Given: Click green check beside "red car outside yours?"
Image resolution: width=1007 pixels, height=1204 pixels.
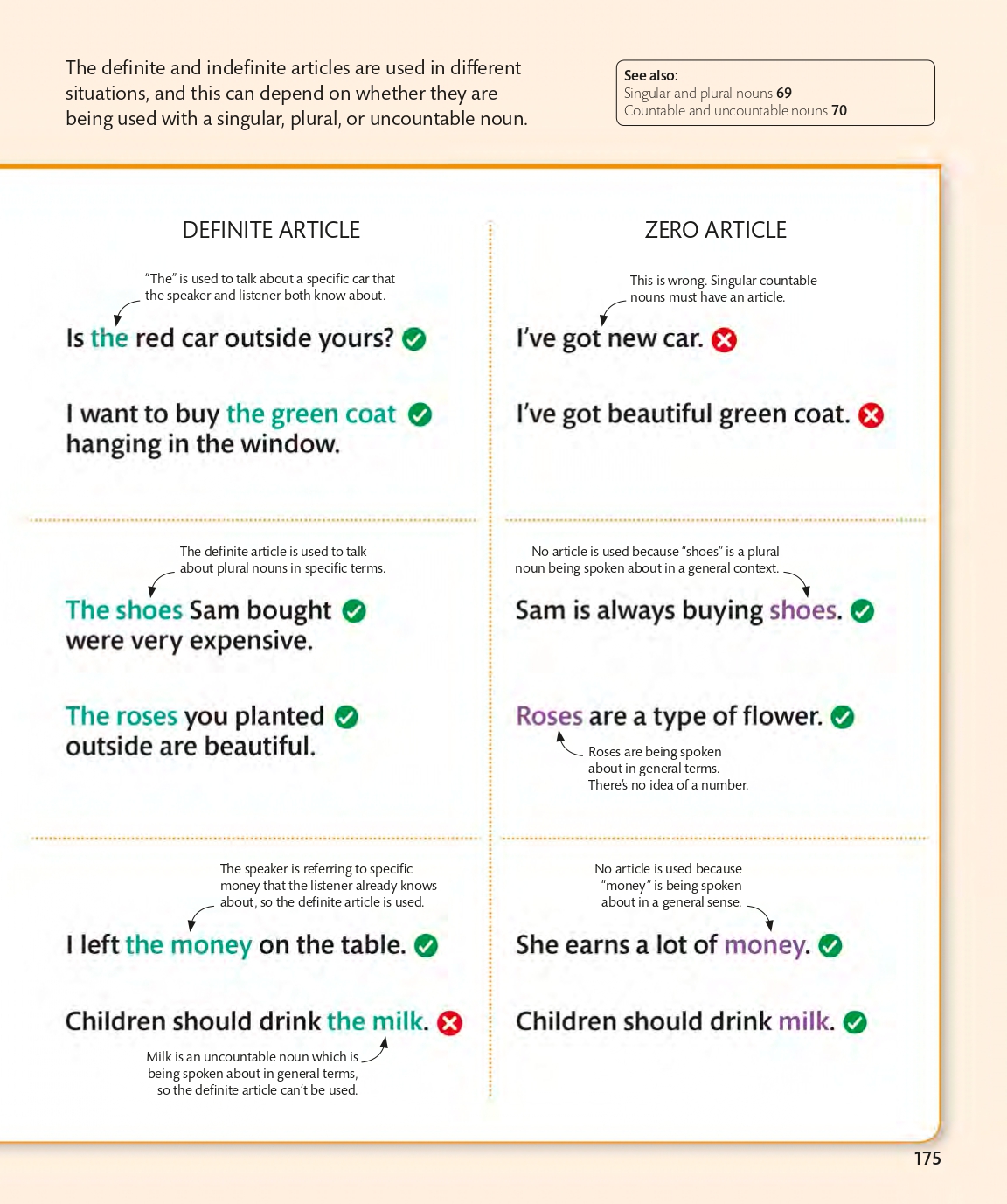Looking at the screenshot, I should point(414,339).
